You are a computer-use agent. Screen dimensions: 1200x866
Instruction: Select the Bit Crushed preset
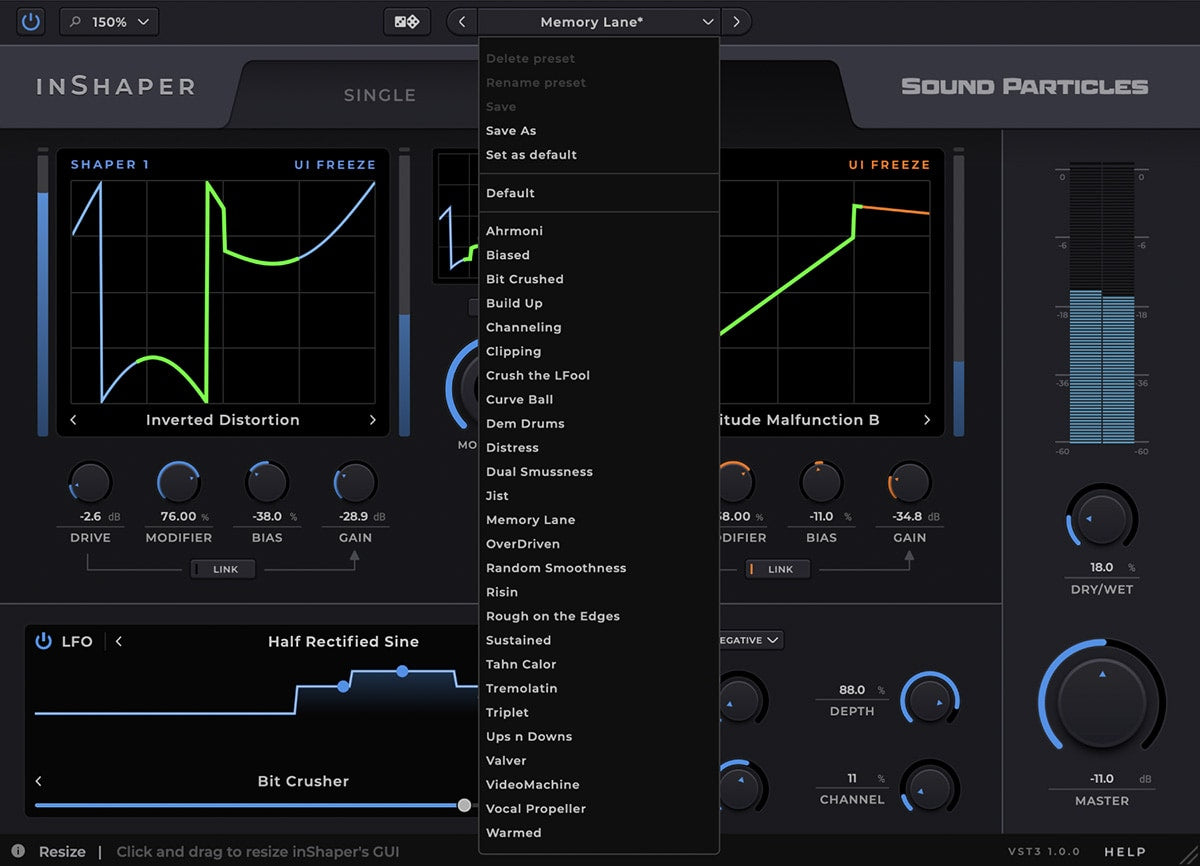pos(524,279)
